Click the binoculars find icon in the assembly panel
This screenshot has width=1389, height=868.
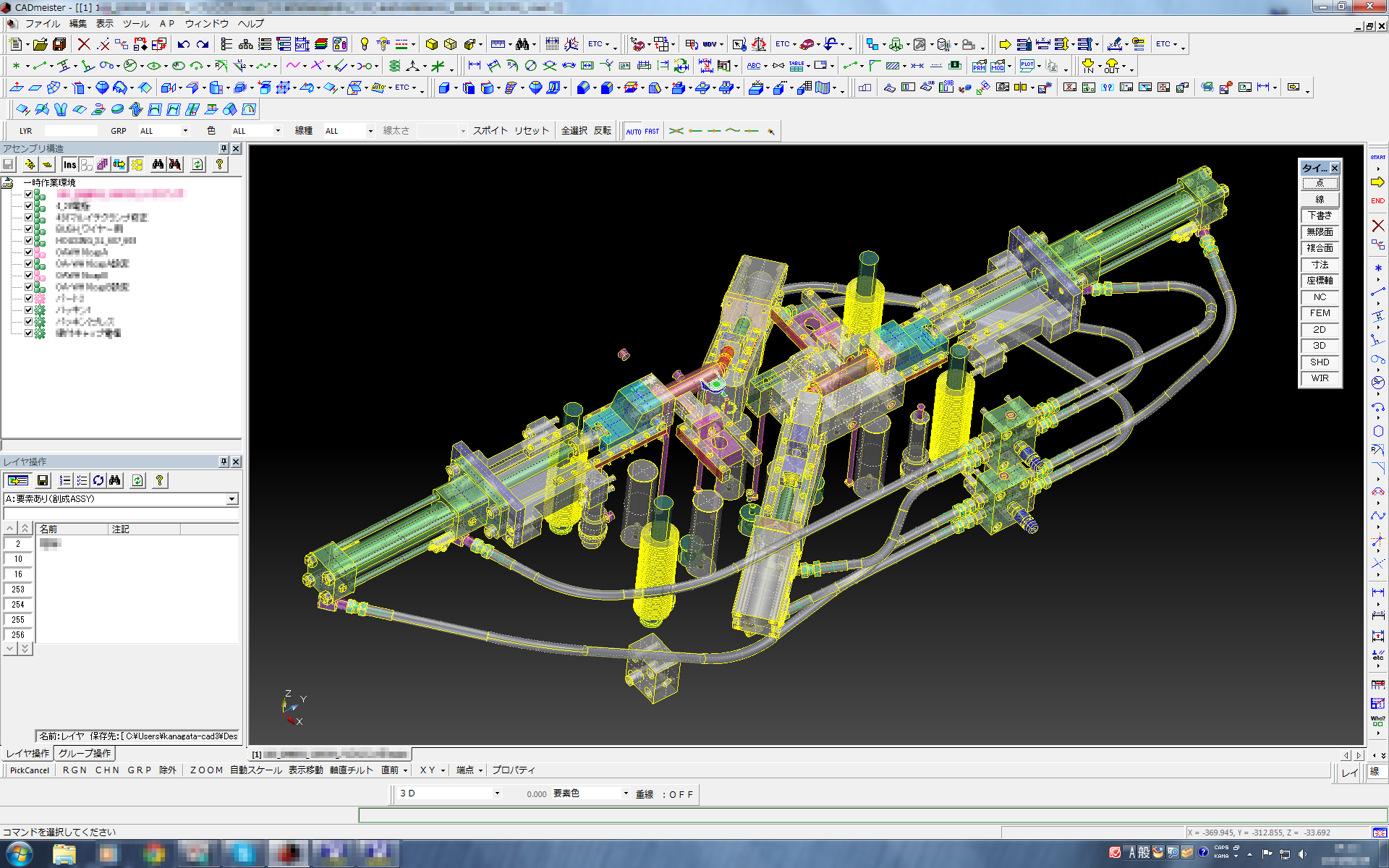(158, 165)
